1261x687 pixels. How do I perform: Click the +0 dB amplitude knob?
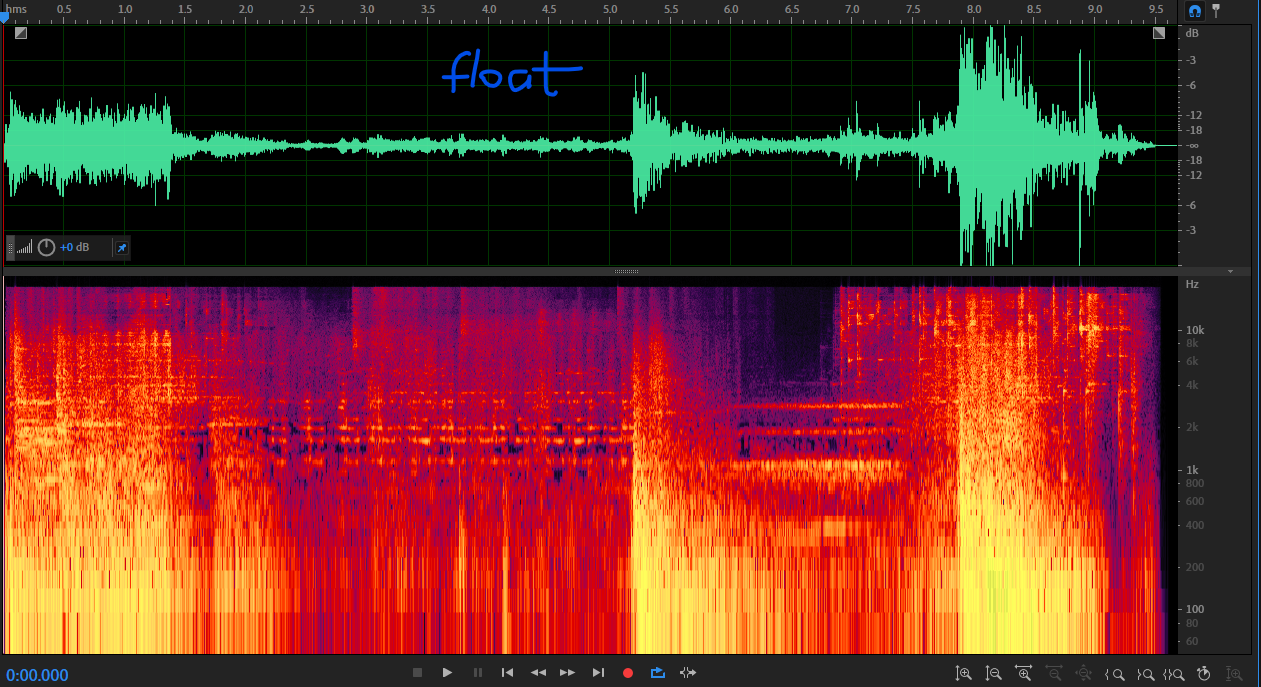46,247
